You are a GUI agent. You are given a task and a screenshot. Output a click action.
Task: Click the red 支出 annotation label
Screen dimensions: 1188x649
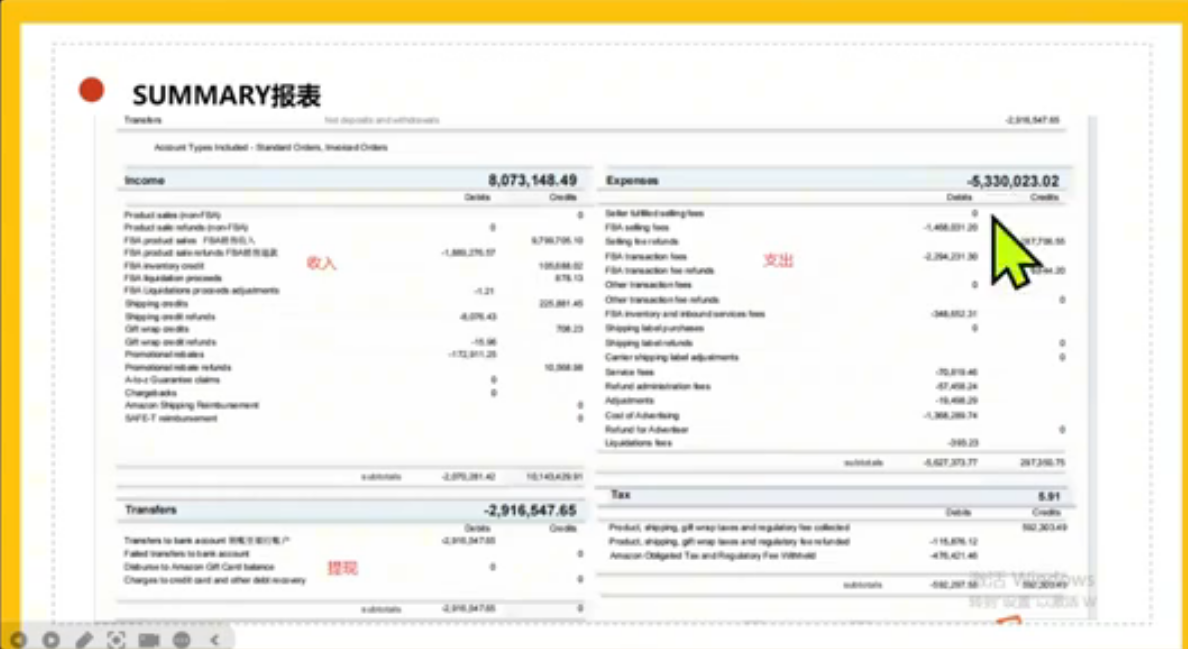778,260
